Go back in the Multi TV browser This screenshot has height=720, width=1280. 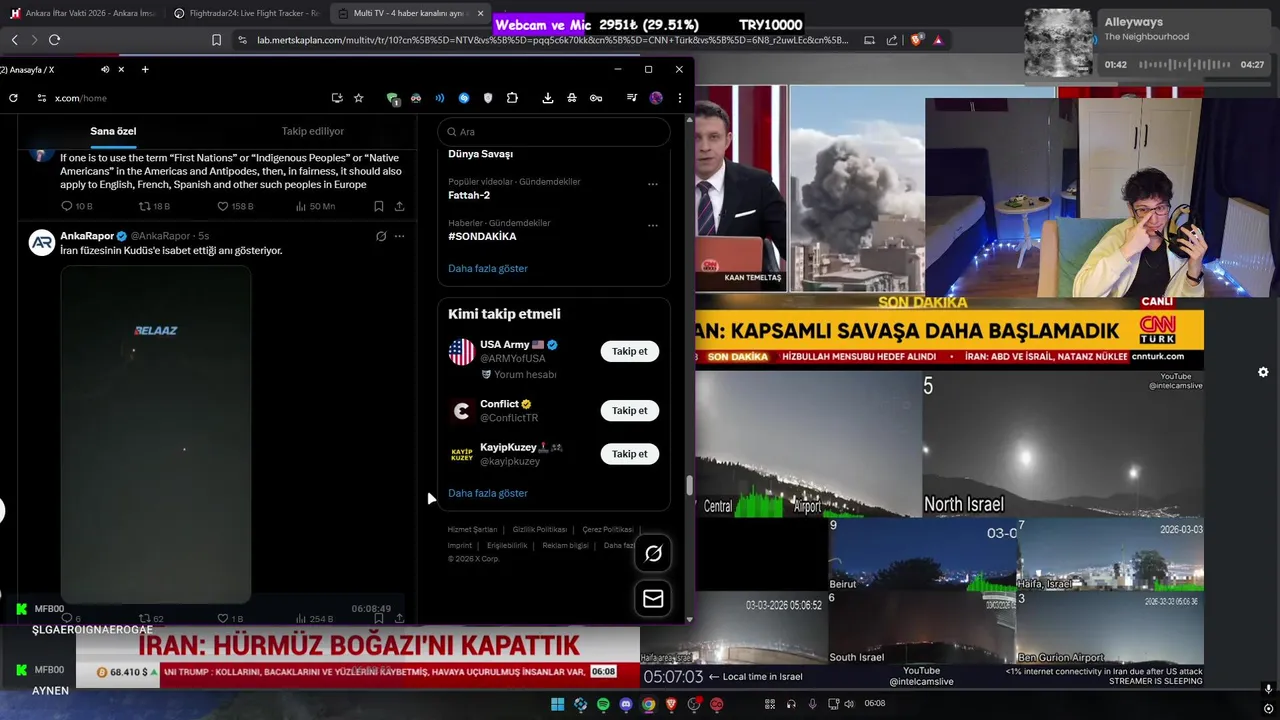(x=14, y=40)
